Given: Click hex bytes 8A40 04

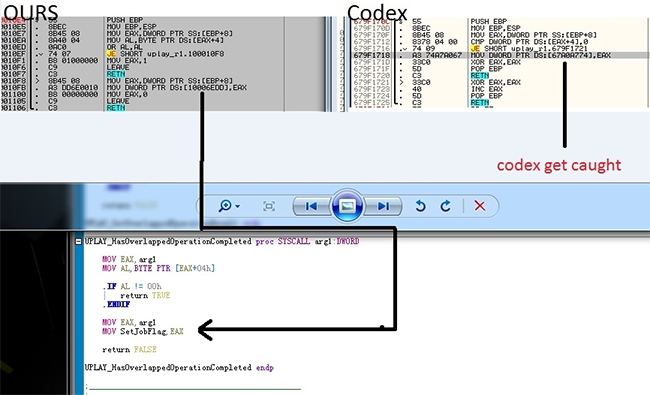Looking at the screenshot, I should [x=64, y=40].
